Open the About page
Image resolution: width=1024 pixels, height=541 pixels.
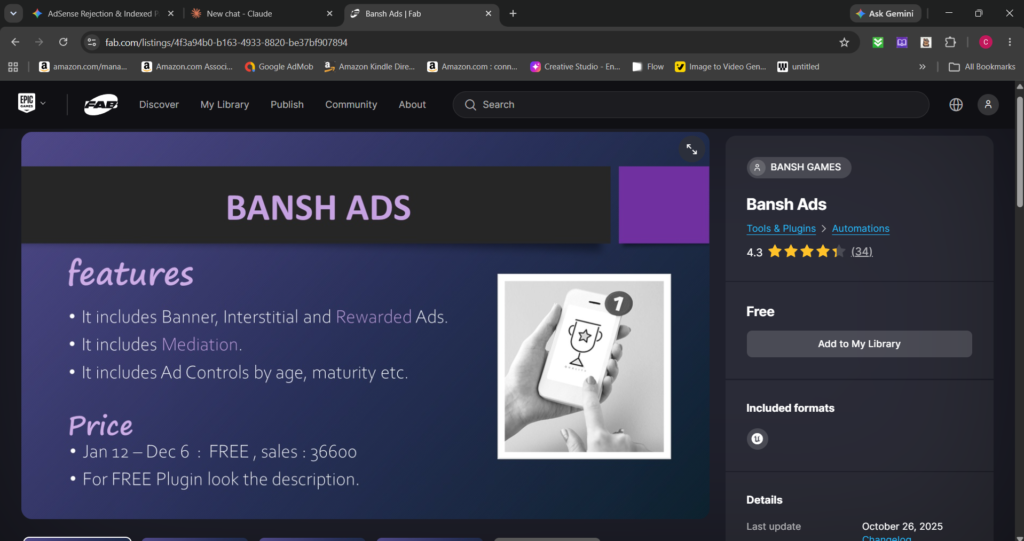412,105
